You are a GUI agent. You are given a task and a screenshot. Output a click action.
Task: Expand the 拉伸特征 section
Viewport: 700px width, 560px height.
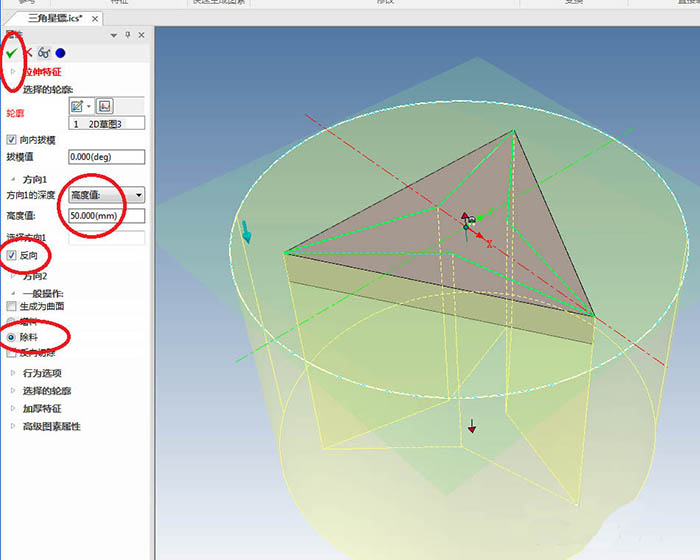(13, 71)
